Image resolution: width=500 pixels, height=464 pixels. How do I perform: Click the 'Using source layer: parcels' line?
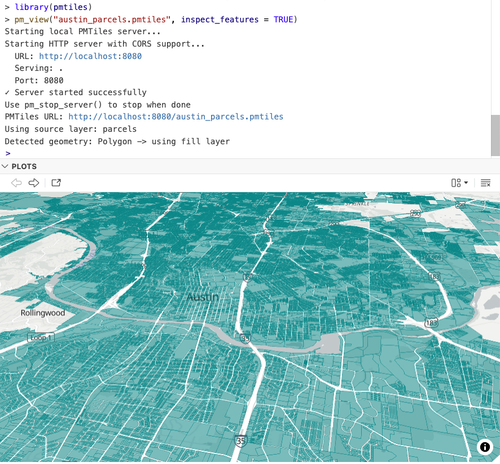point(71,129)
